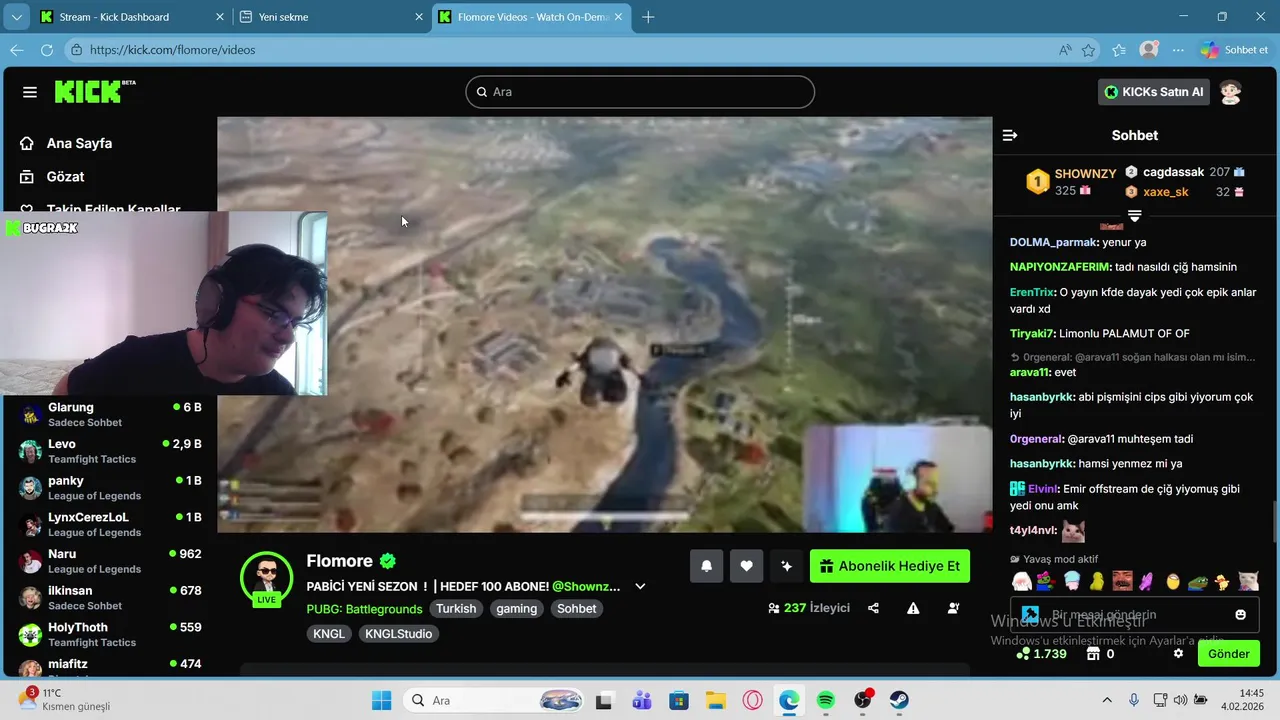Click KICKs Satın Al button

1154,92
